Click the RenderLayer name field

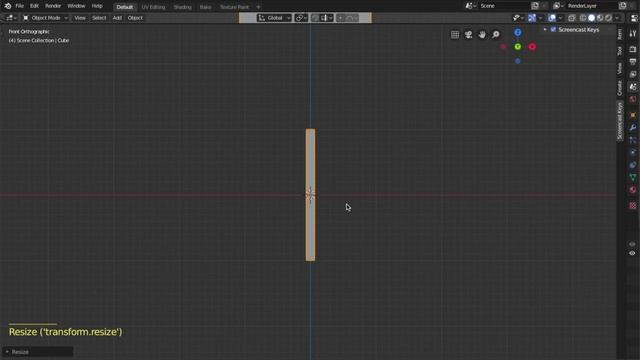tap(592, 6)
